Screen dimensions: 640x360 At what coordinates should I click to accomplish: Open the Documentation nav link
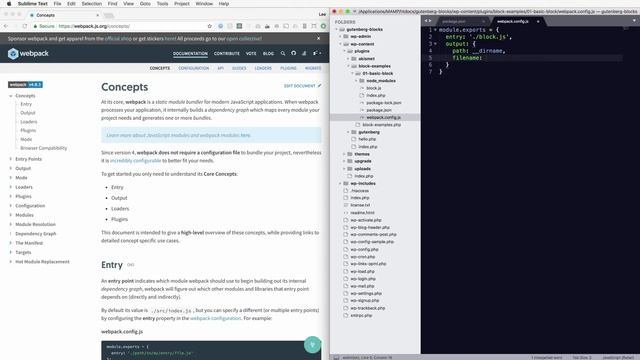[x=190, y=53]
